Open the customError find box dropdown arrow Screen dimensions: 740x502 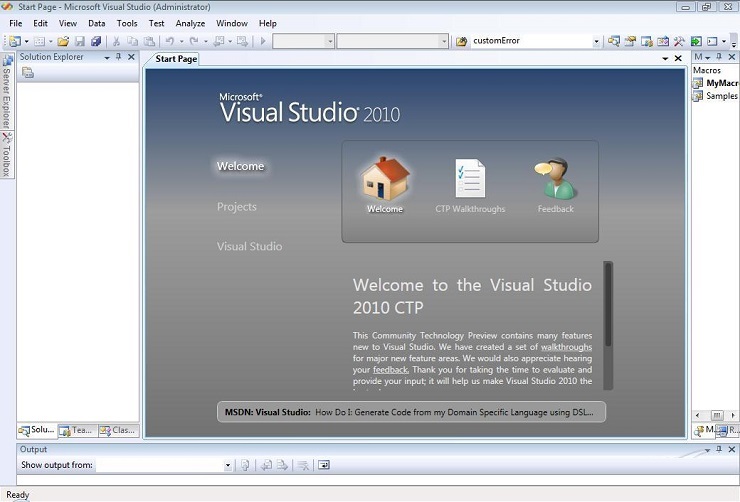click(597, 42)
